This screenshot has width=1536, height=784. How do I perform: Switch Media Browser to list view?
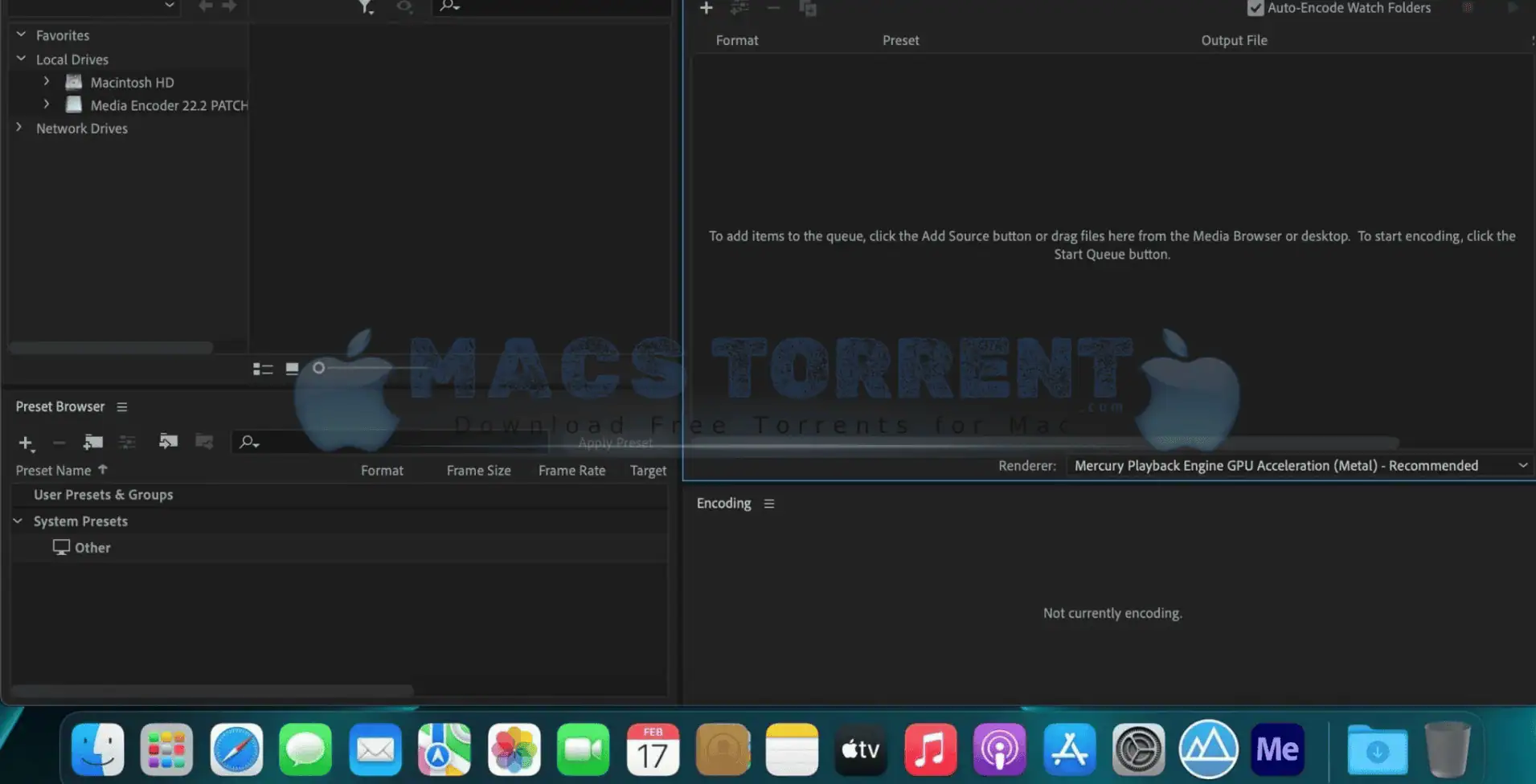263,369
